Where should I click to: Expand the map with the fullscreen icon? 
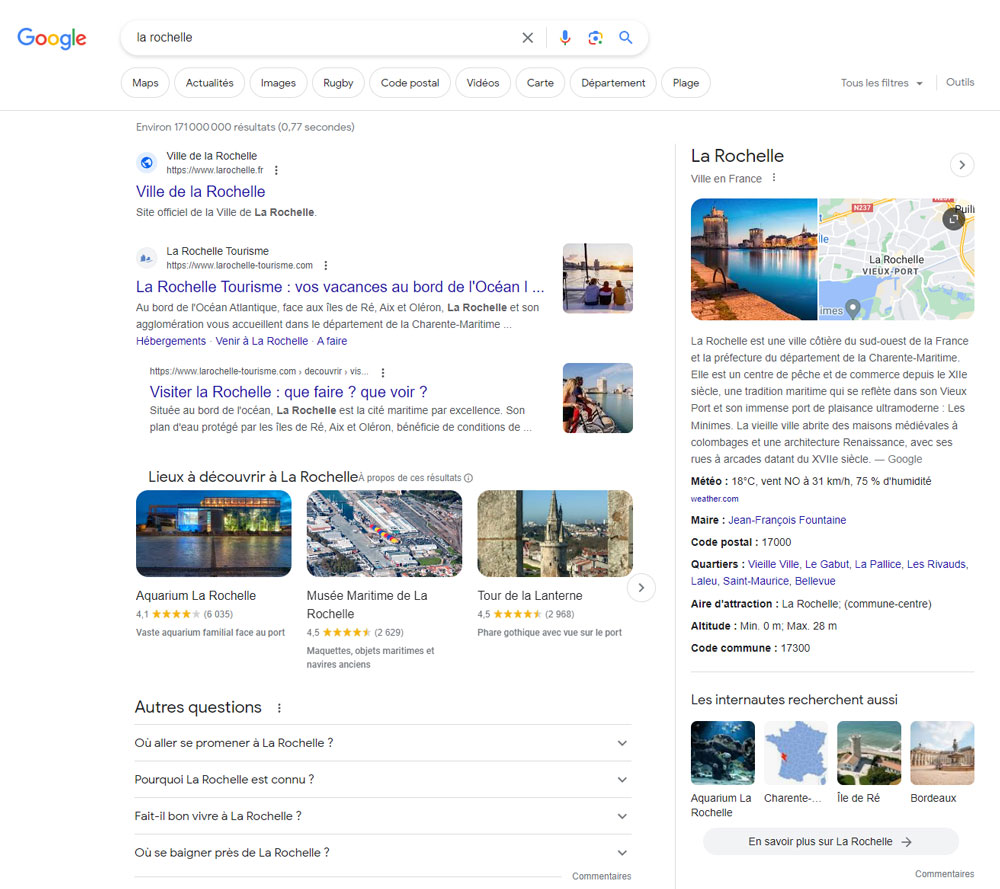(953, 219)
